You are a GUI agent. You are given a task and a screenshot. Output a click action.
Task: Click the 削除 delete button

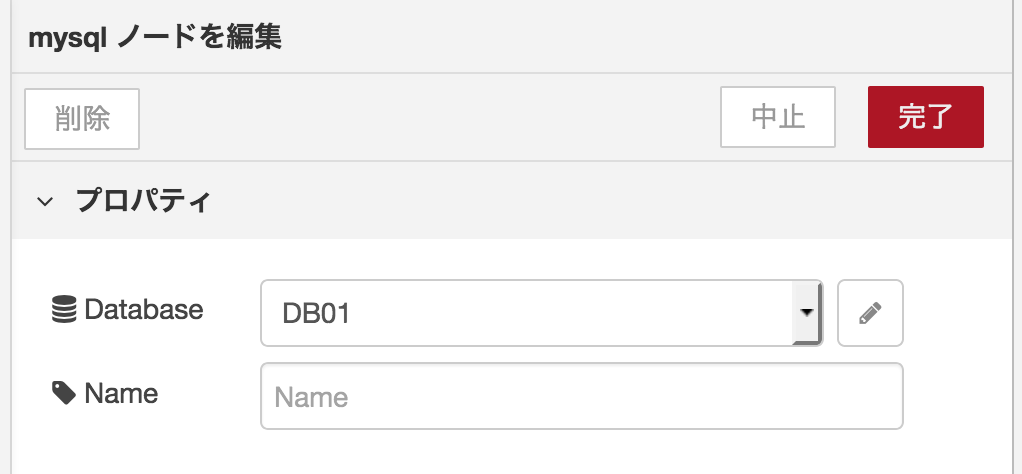click(82, 119)
